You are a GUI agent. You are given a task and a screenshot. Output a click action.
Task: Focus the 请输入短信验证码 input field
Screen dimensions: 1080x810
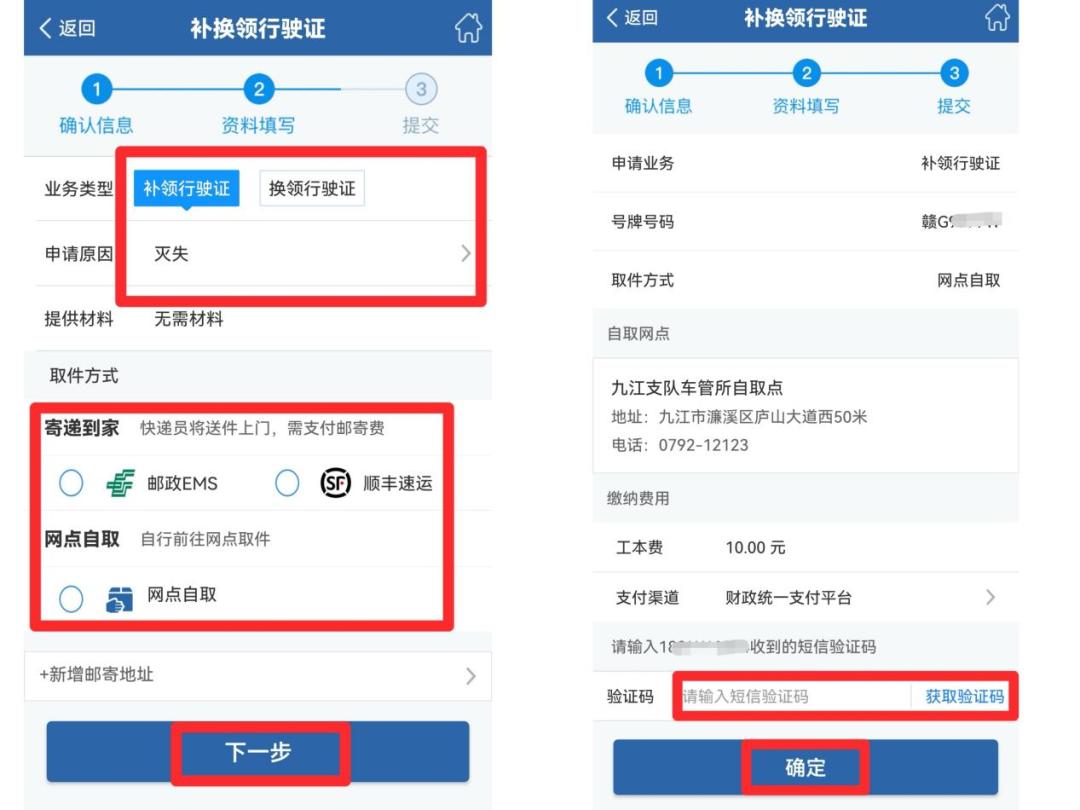[x=794, y=696]
